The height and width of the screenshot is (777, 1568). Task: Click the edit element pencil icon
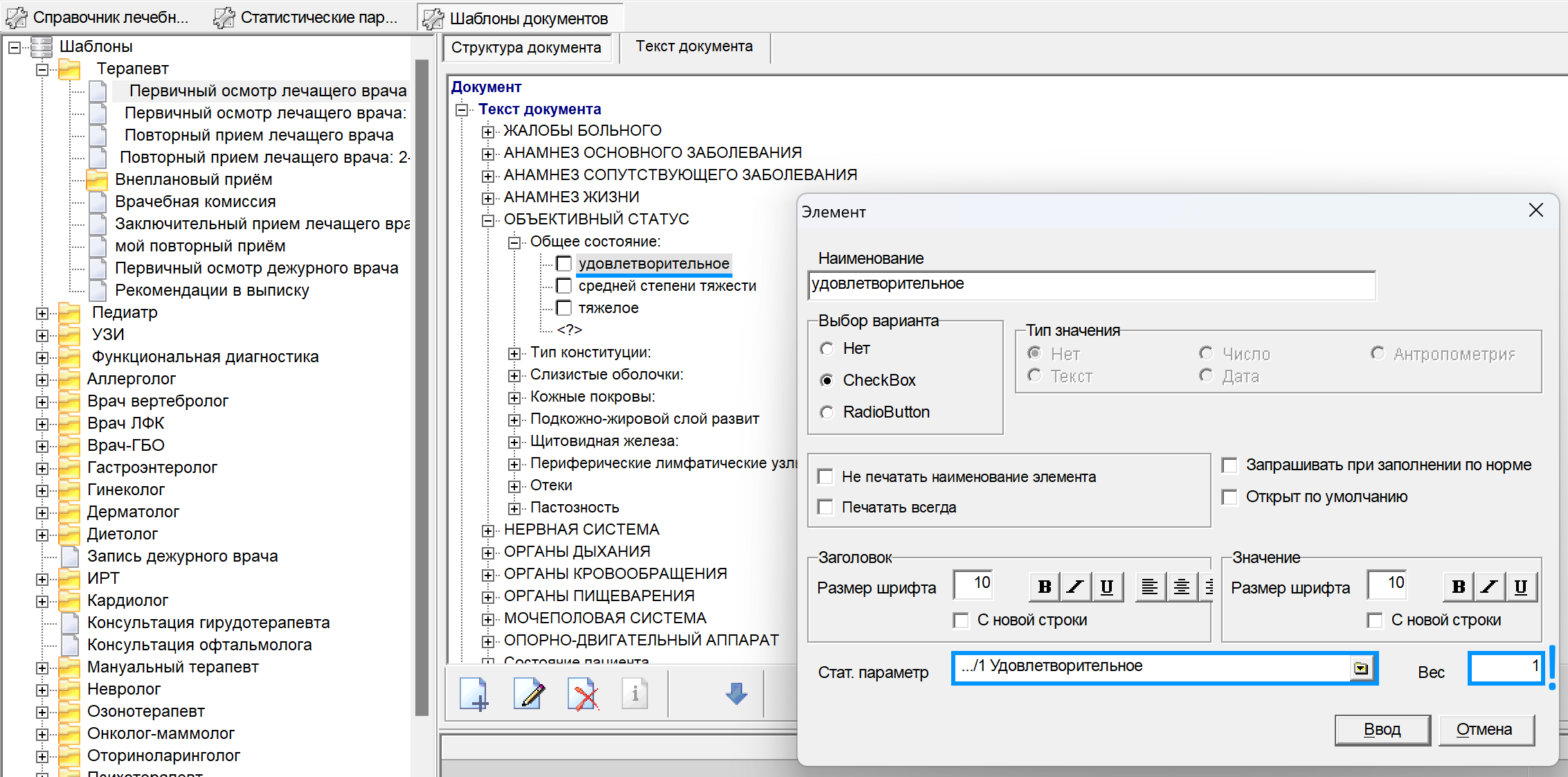pos(529,694)
